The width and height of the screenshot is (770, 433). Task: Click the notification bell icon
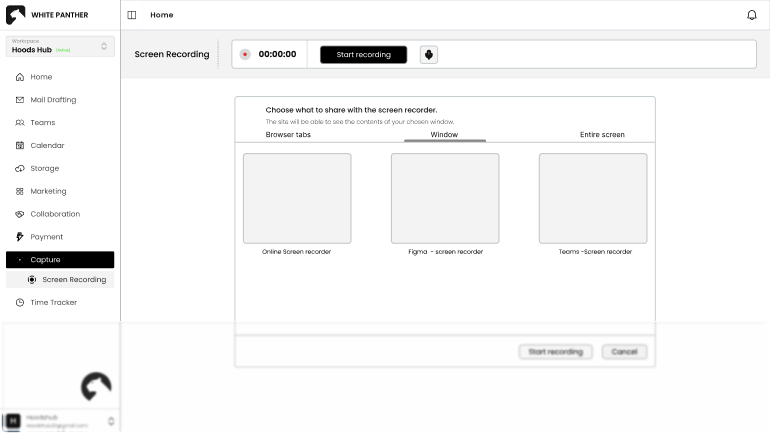pos(752,15)
